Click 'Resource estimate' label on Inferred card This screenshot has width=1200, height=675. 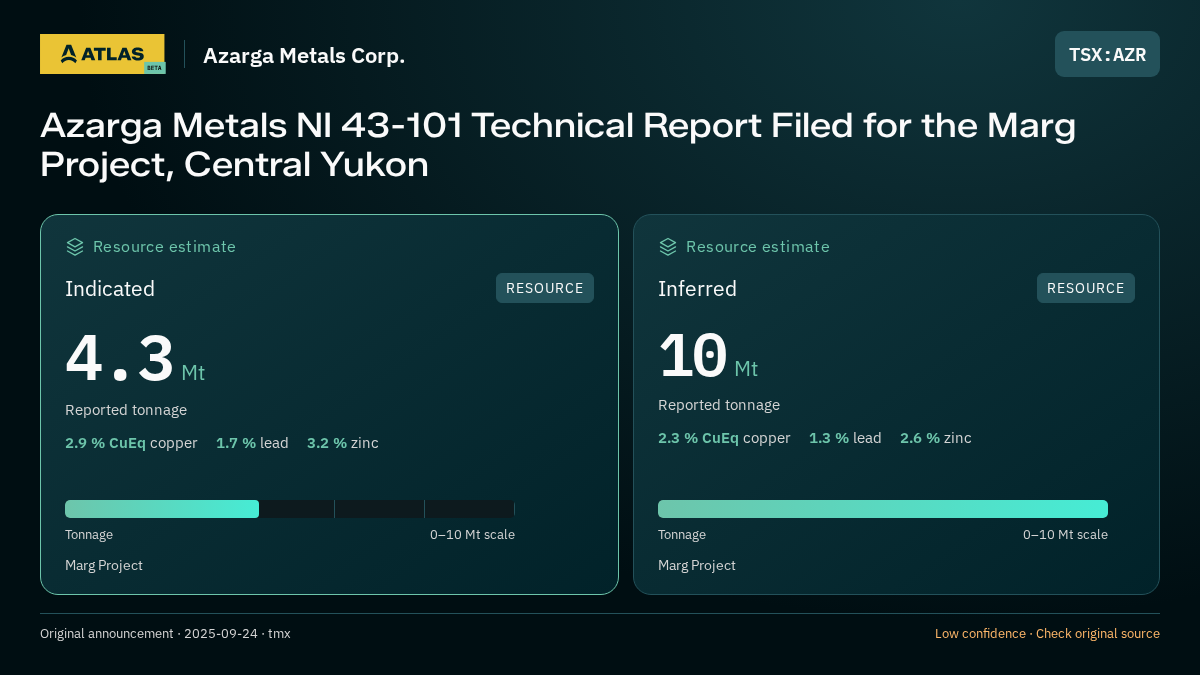[x=757, y=247]
